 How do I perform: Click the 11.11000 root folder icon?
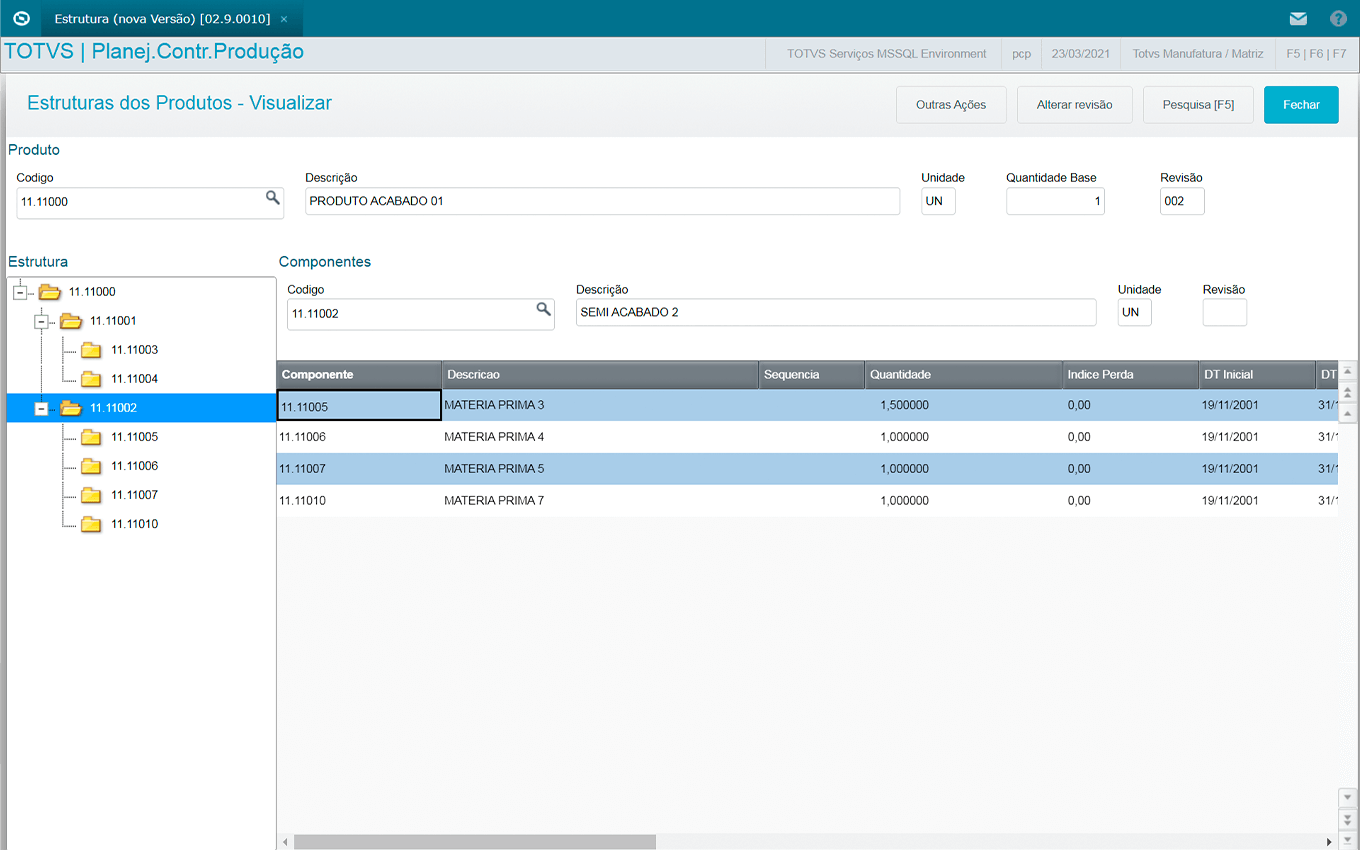(x=49, y=292)
